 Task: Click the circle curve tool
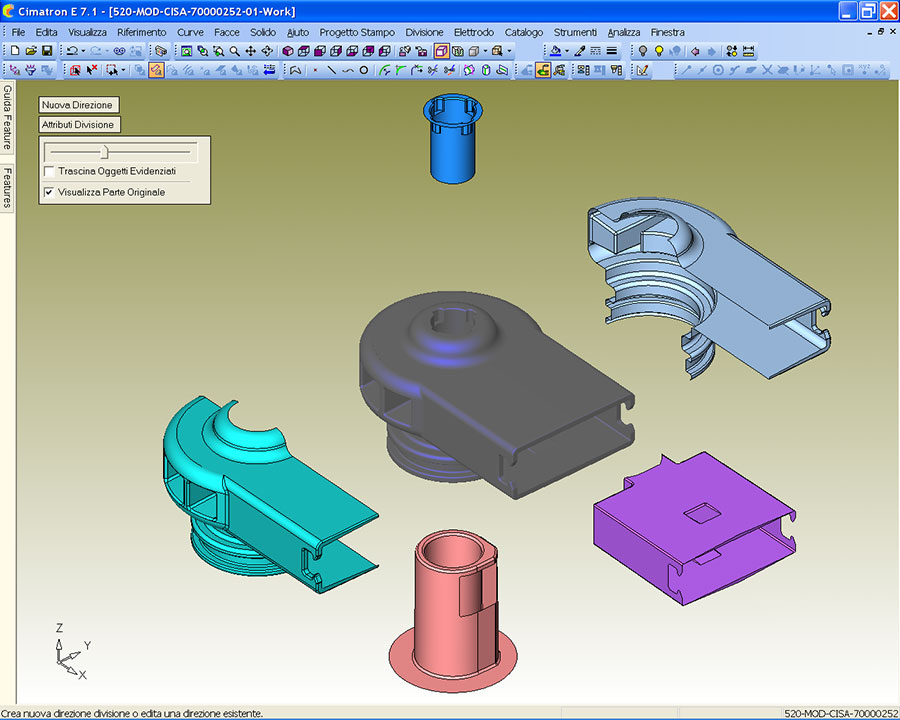[363, 70]
